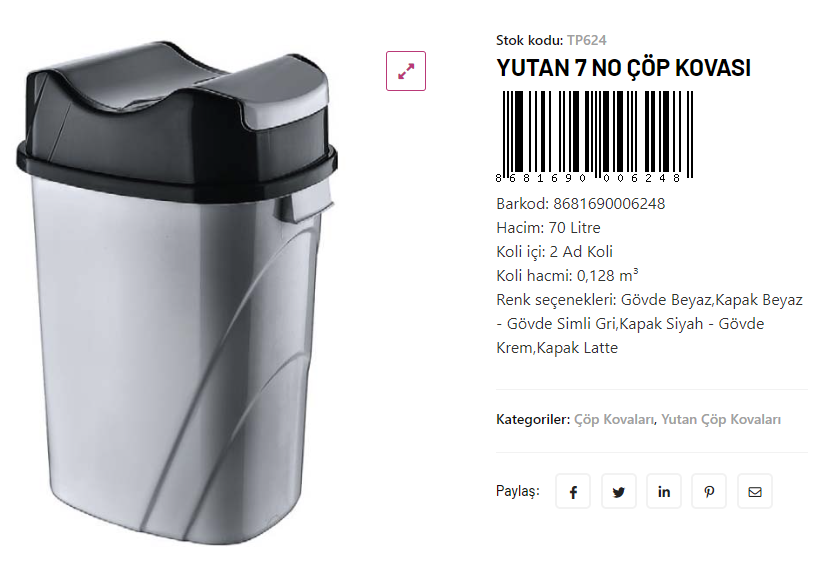
Task: Click the grey trash bin product photo
Action: (177, 292)
